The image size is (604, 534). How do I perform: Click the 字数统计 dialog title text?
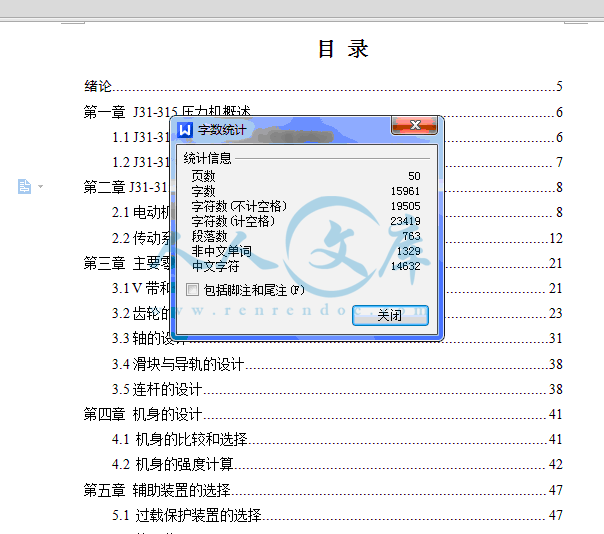pos(222,130)
